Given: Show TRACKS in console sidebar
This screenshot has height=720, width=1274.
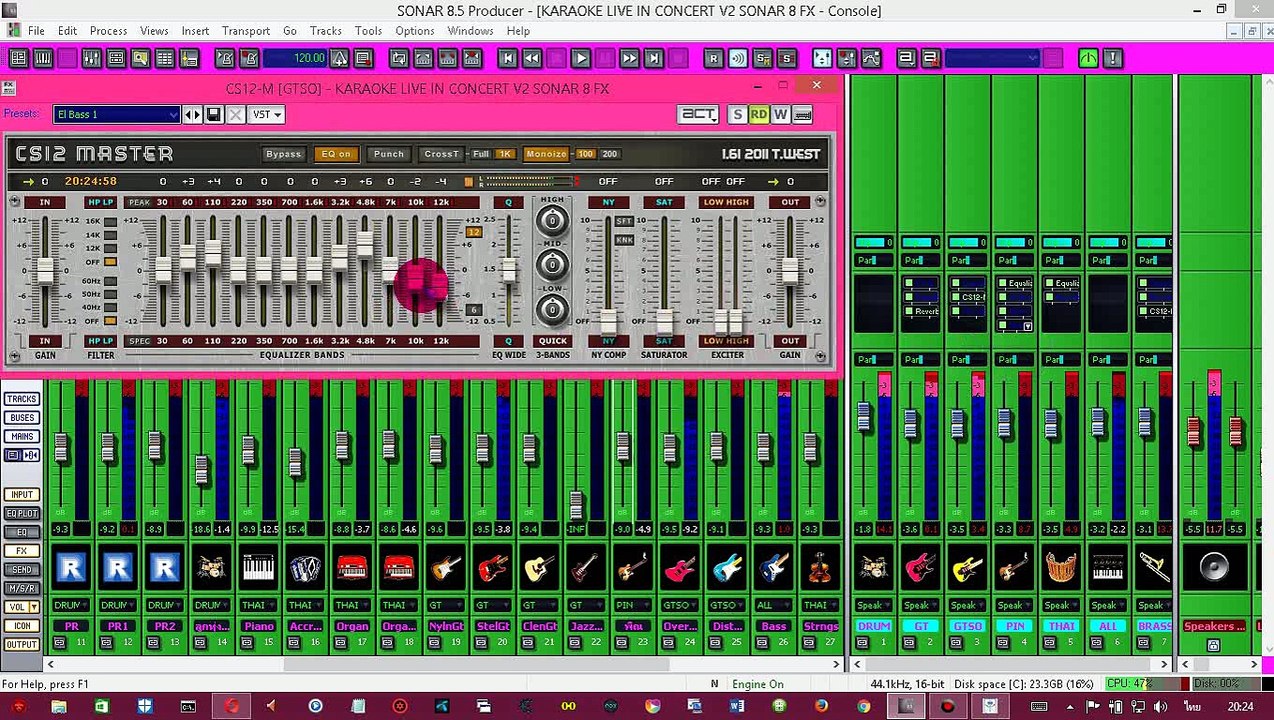Looking at the screenshot, I should click(22, 399).
